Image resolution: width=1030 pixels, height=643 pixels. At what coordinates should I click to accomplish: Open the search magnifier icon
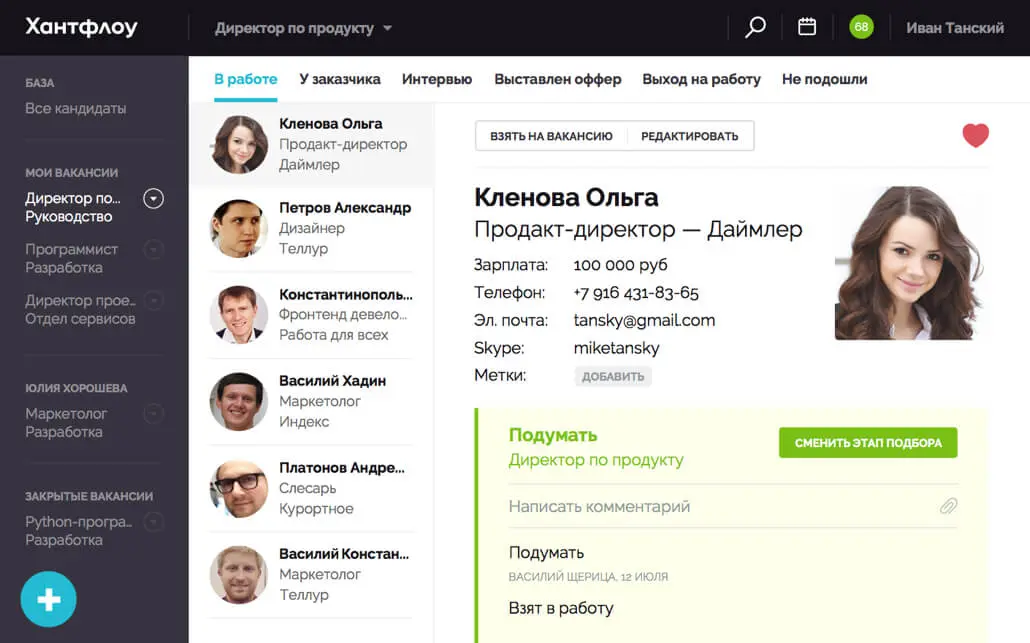tap(755, 26)
